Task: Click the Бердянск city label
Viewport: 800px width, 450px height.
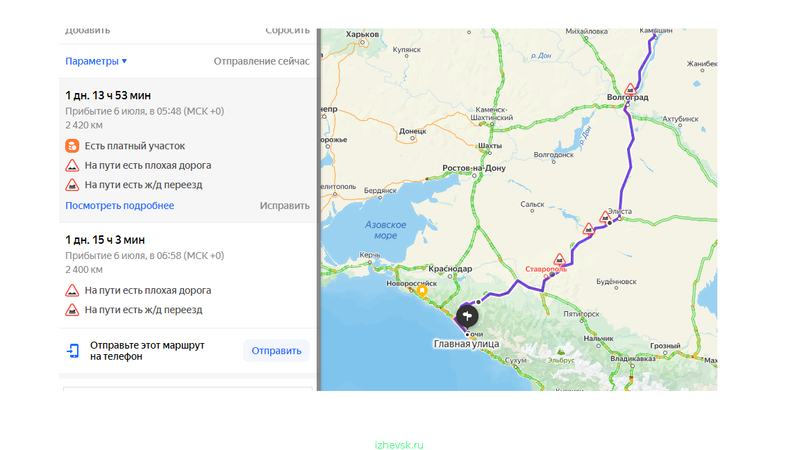Action: (380, 190)
